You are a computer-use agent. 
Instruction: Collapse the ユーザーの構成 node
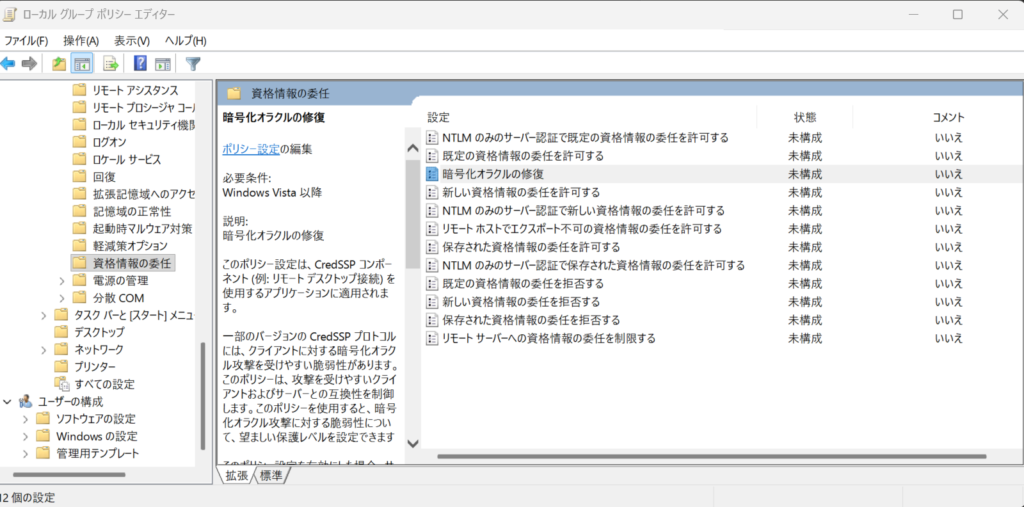click(7, 401)
